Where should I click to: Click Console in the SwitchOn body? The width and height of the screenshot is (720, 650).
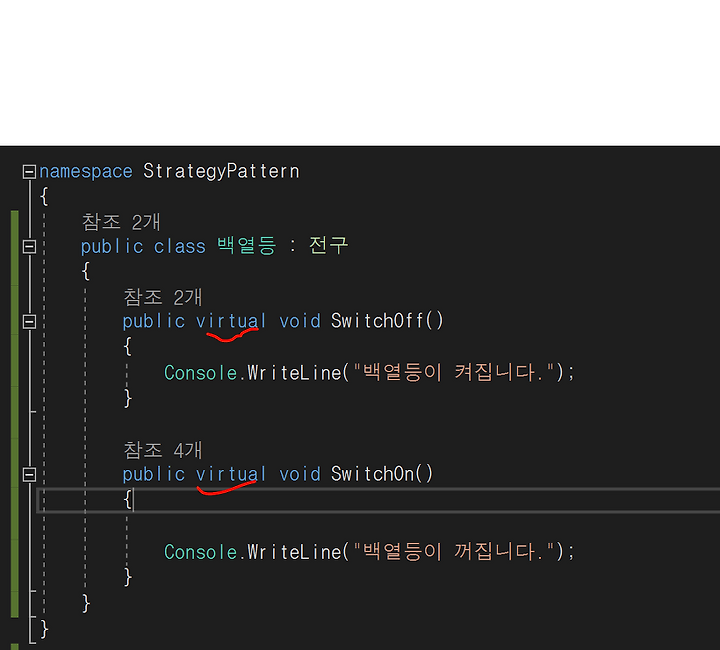(201, 552)
